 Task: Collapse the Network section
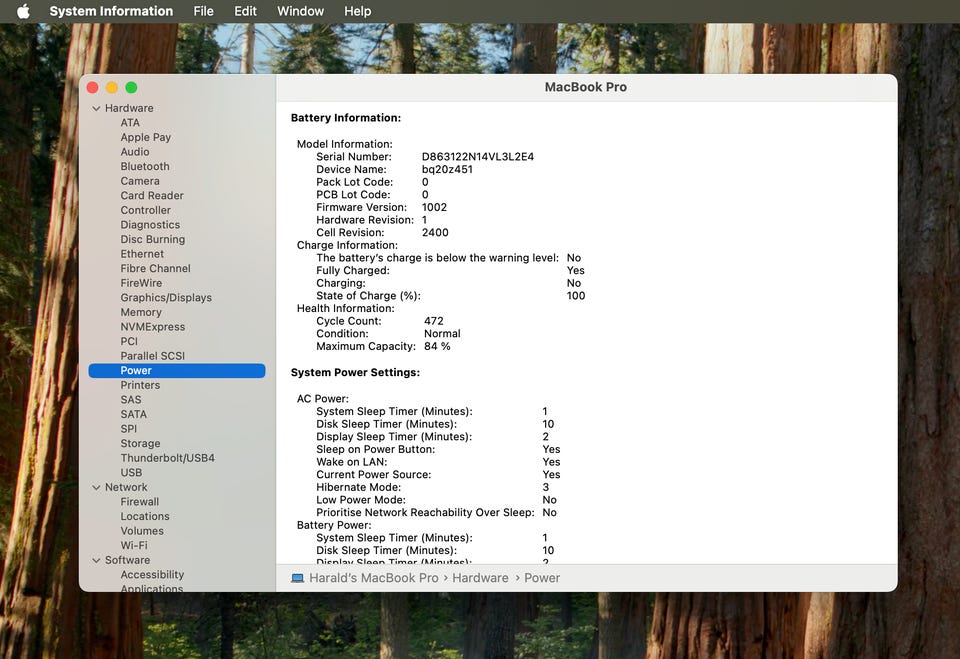[96, 488]
